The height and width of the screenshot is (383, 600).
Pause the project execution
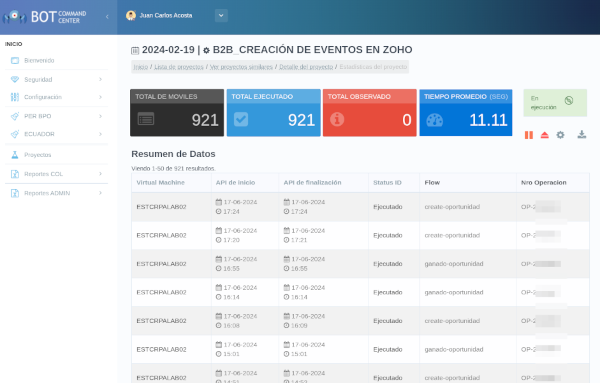pos(529,135)
